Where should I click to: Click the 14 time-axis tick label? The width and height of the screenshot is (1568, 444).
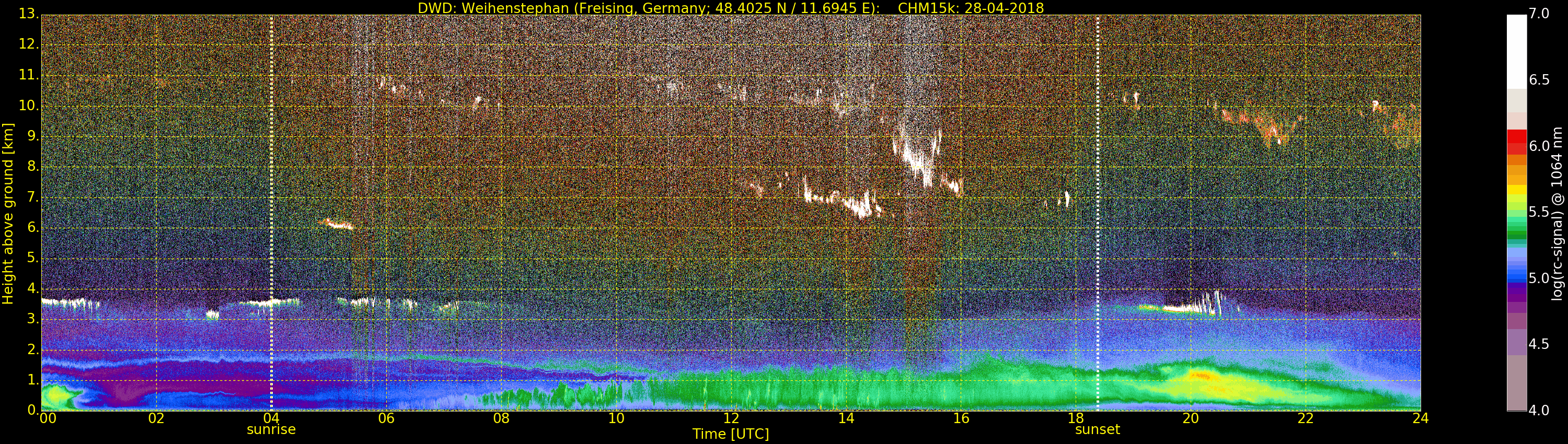tap(846, 418)
